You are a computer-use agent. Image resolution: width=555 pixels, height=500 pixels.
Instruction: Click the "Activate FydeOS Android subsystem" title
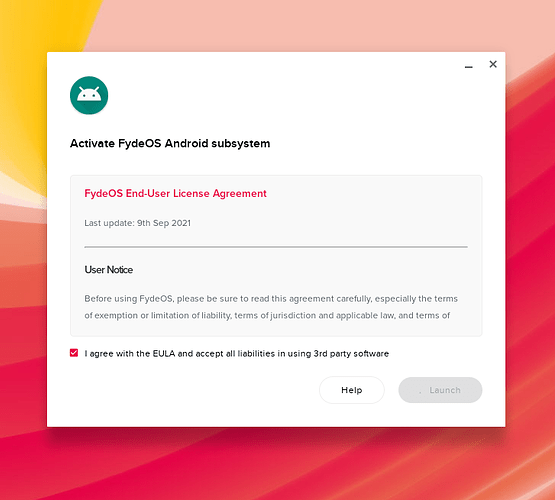click(x=170, y=143)
